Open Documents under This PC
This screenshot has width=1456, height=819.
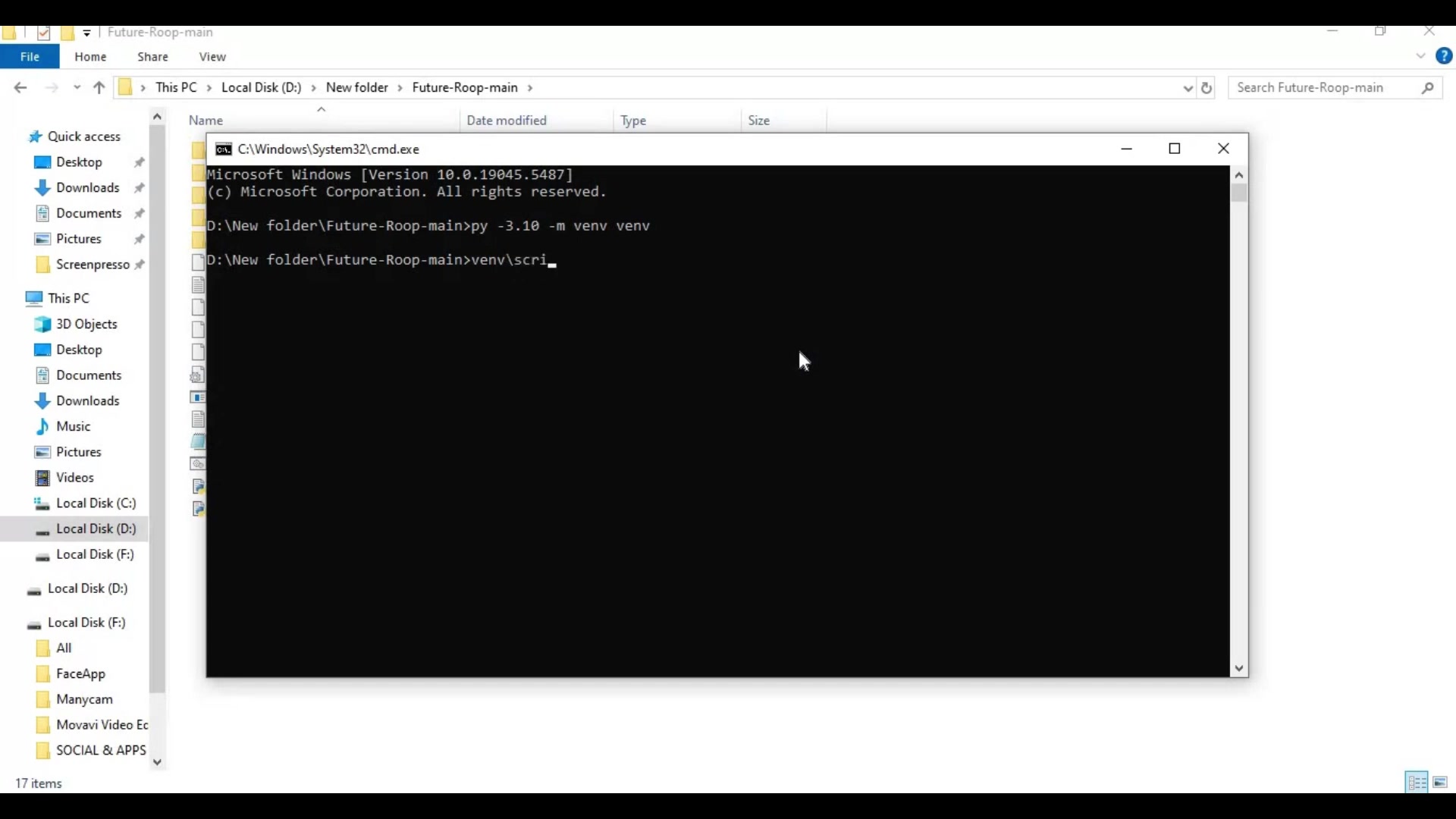[x=89, y=376]
